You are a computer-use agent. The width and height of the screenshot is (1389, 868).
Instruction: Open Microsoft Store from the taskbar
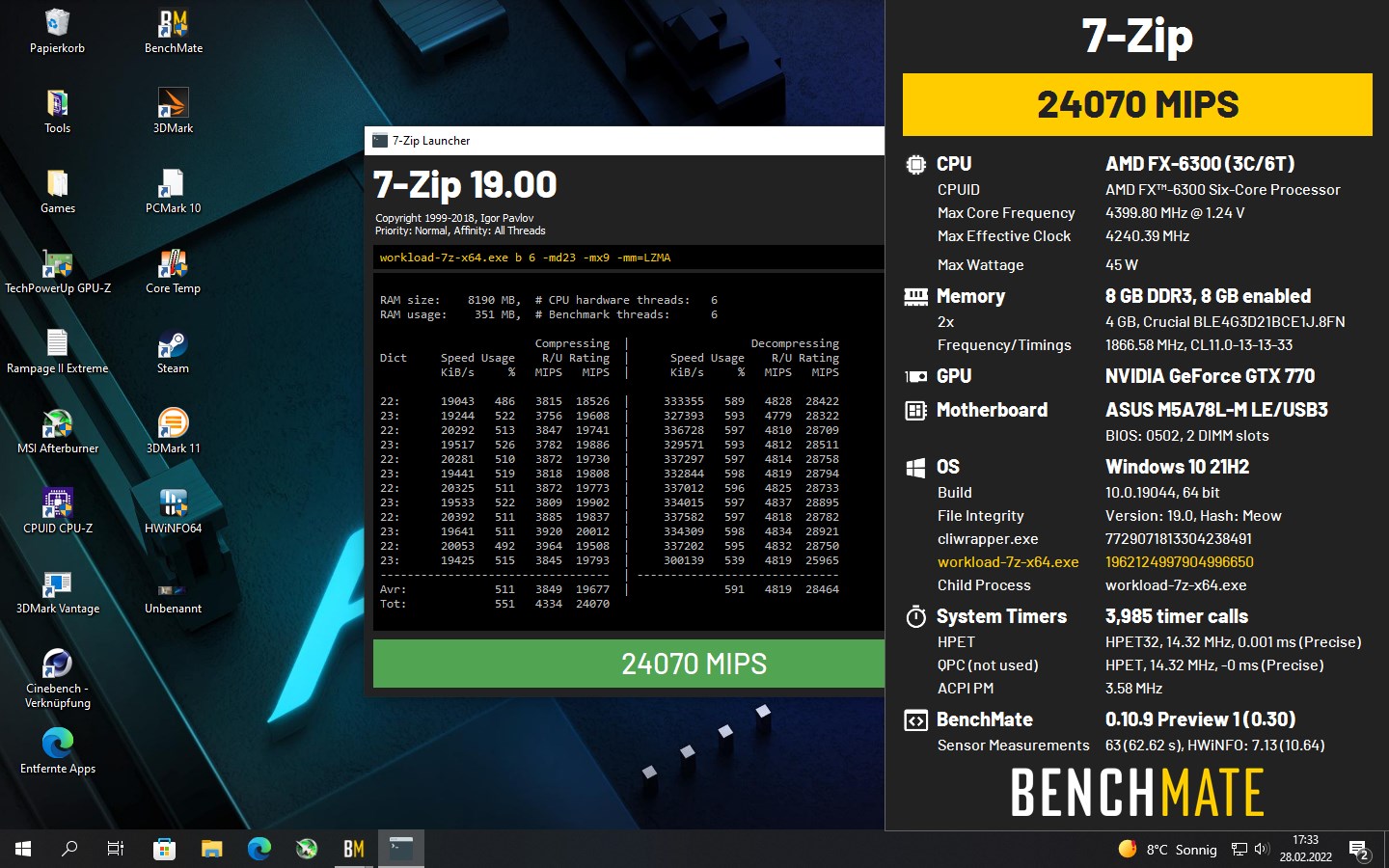[x=164, y=849]
